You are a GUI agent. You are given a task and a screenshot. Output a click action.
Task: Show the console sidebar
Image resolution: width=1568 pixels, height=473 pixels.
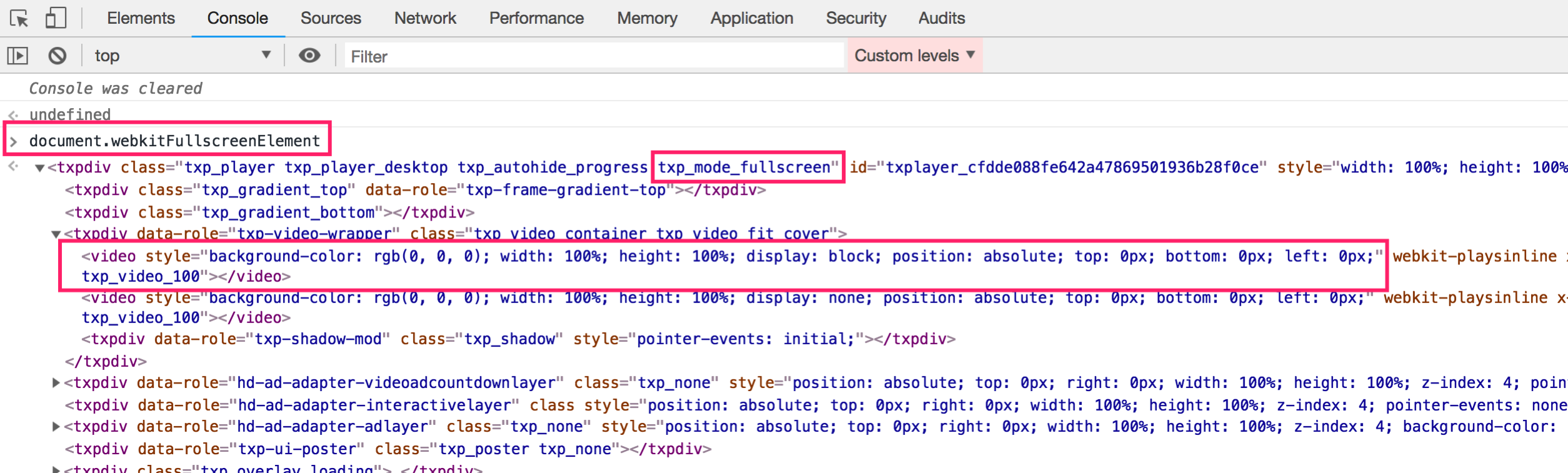(x=17, y=56)
